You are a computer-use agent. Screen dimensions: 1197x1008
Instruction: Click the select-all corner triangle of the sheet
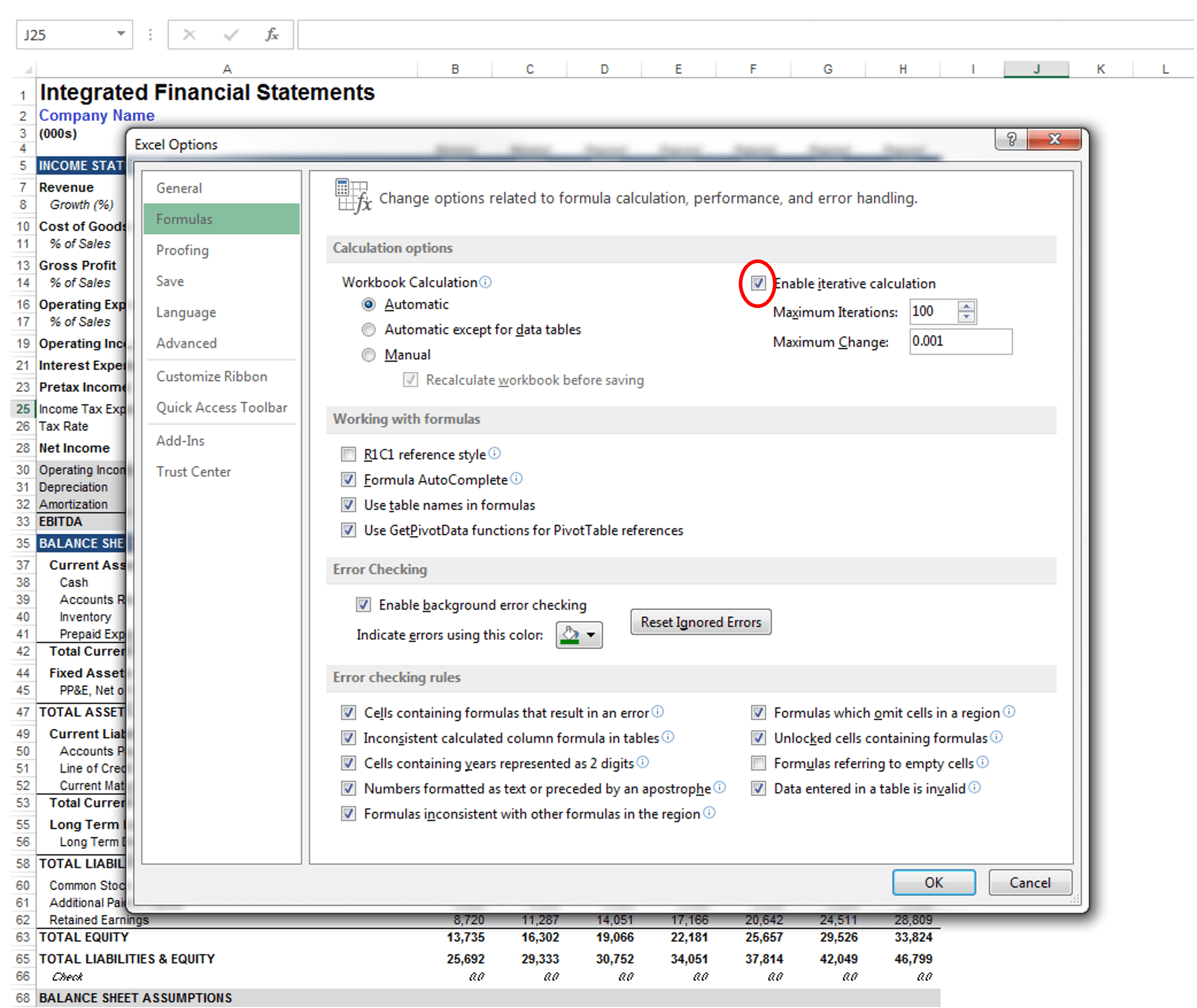click(27, 70)
